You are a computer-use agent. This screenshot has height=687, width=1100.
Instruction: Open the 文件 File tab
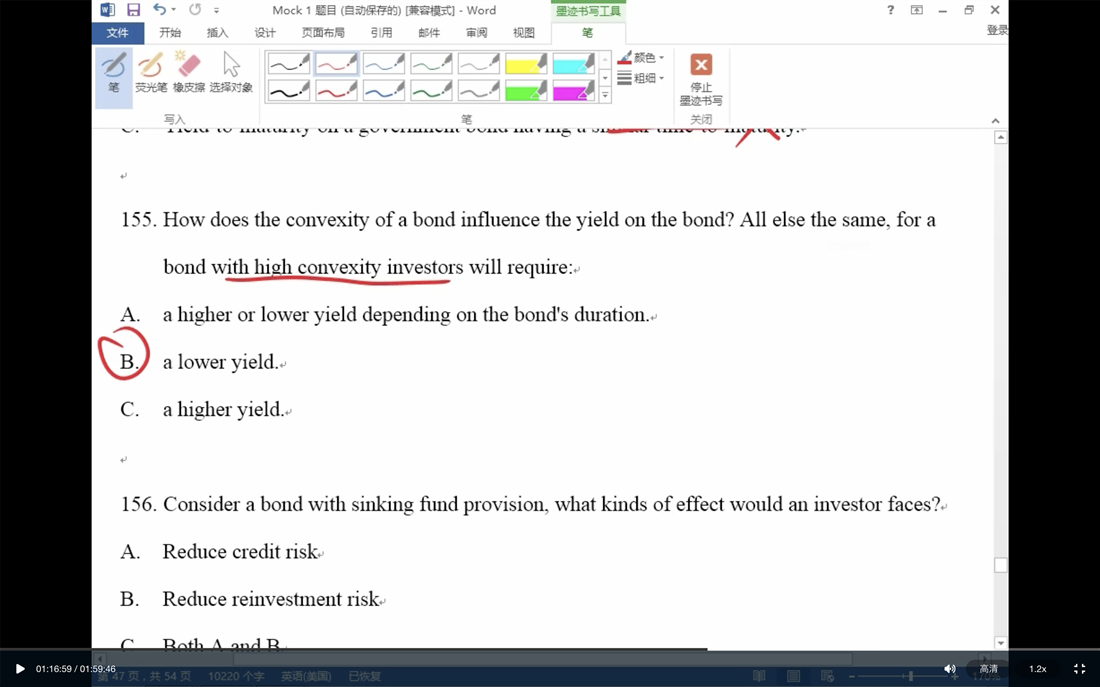click(118, 32)
